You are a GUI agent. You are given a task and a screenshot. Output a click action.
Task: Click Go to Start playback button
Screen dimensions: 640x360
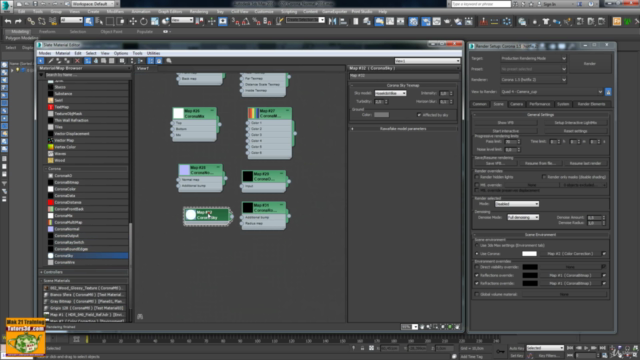click(570, 348)
